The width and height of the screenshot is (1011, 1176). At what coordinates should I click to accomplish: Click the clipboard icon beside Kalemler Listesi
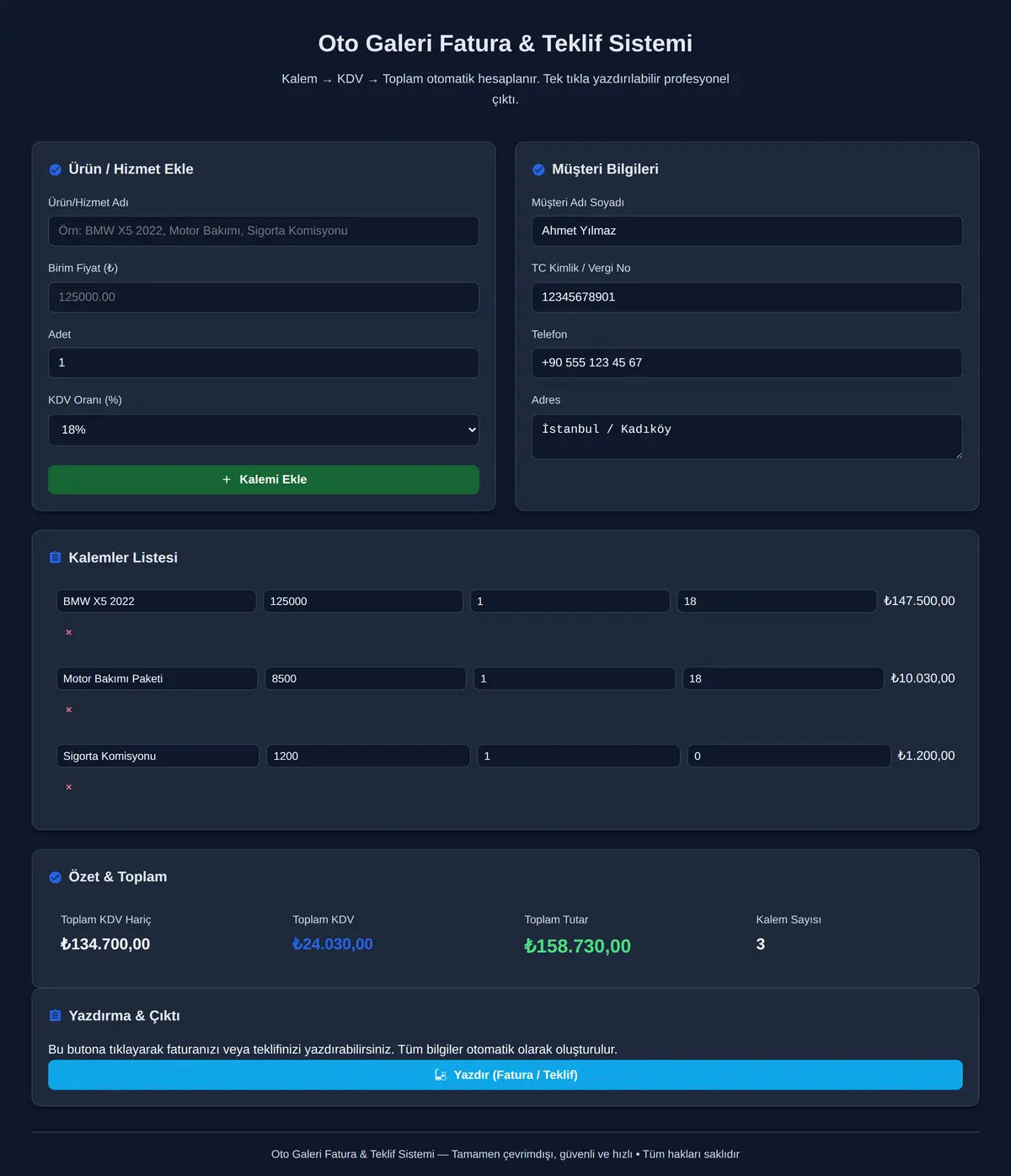coord(56,558)
